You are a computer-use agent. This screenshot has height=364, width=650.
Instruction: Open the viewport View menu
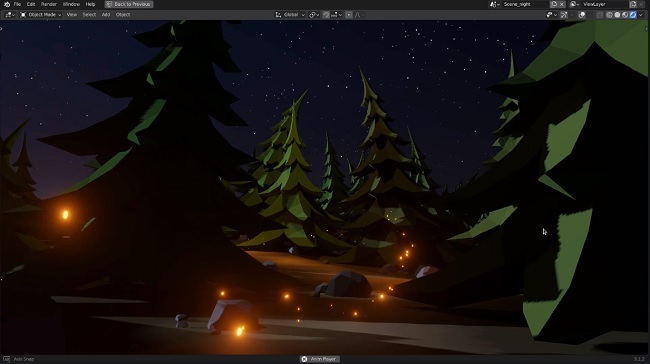tap(72, 15)
